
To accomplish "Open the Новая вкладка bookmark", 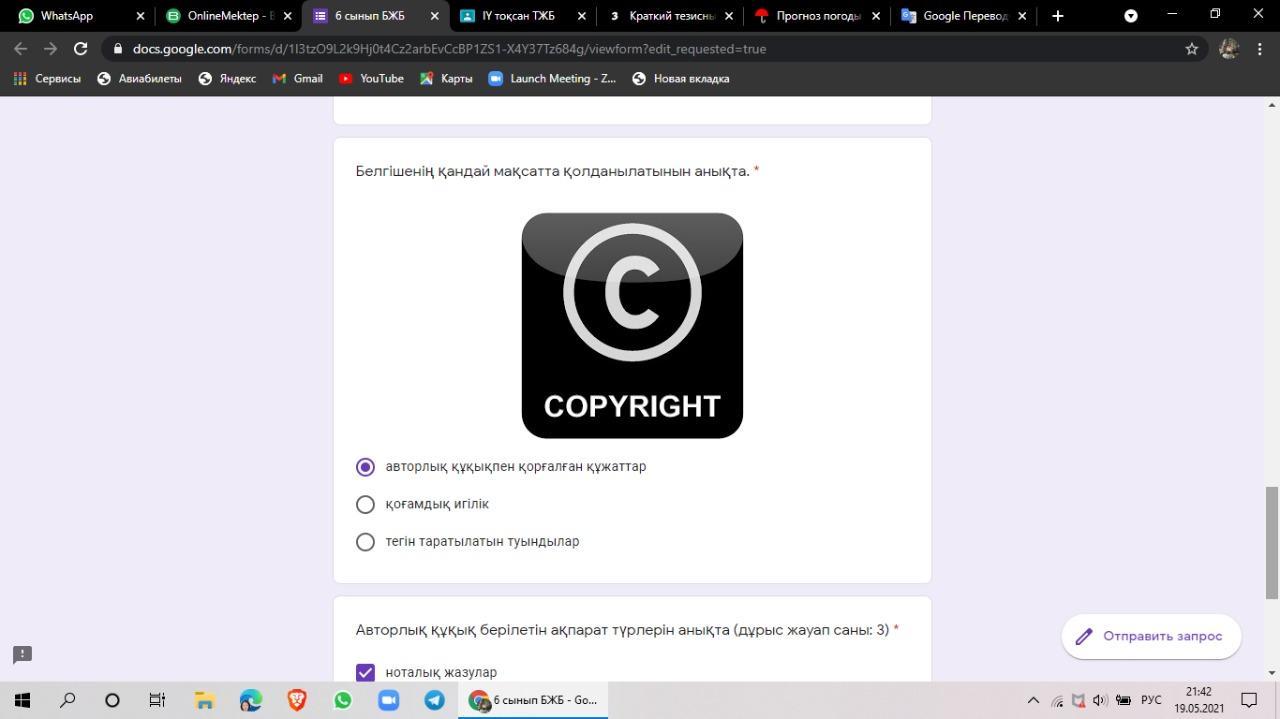I will coord(681,78).
